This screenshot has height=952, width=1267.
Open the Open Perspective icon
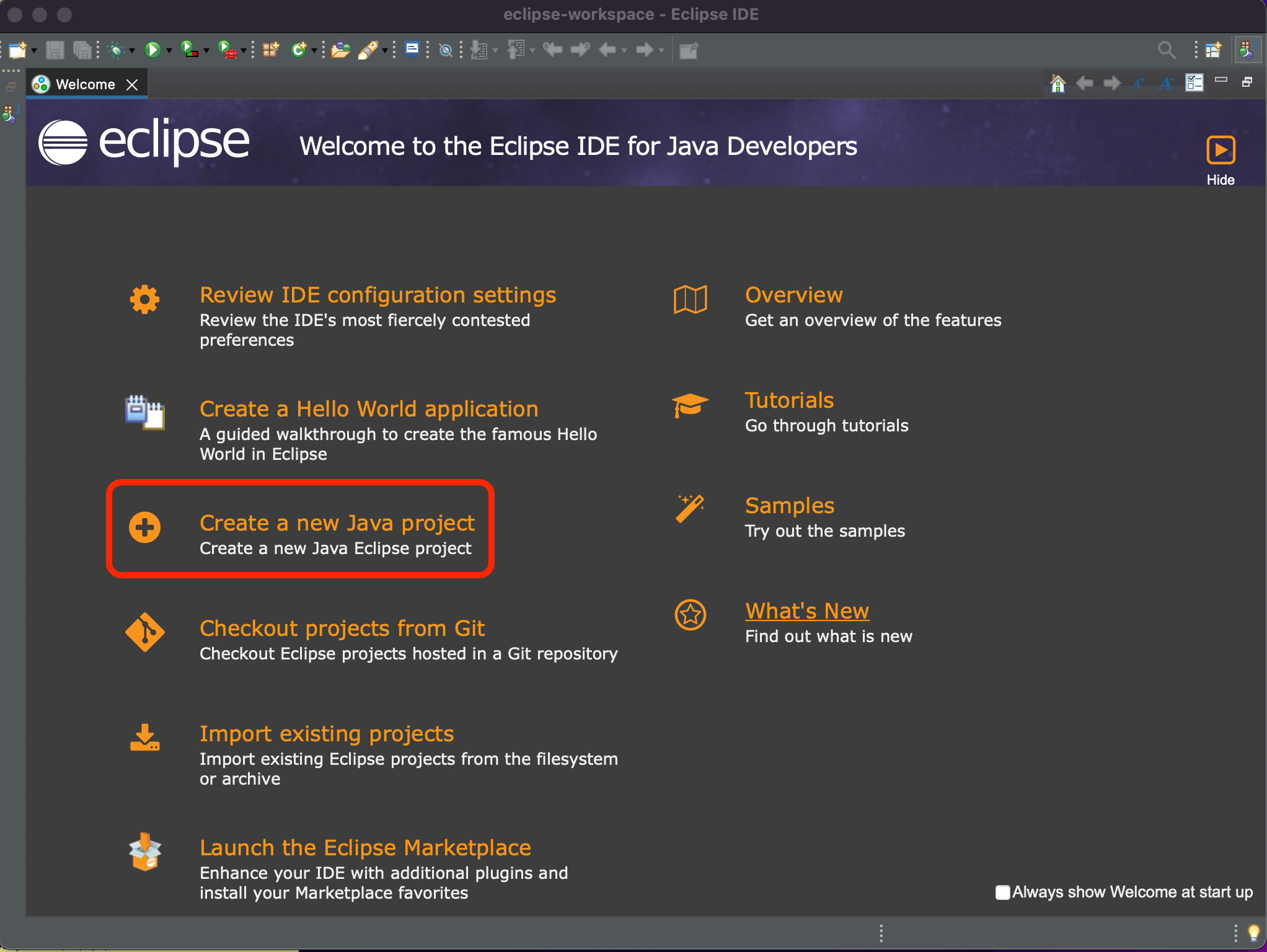pyautogui.click(x=1213, y=50)
